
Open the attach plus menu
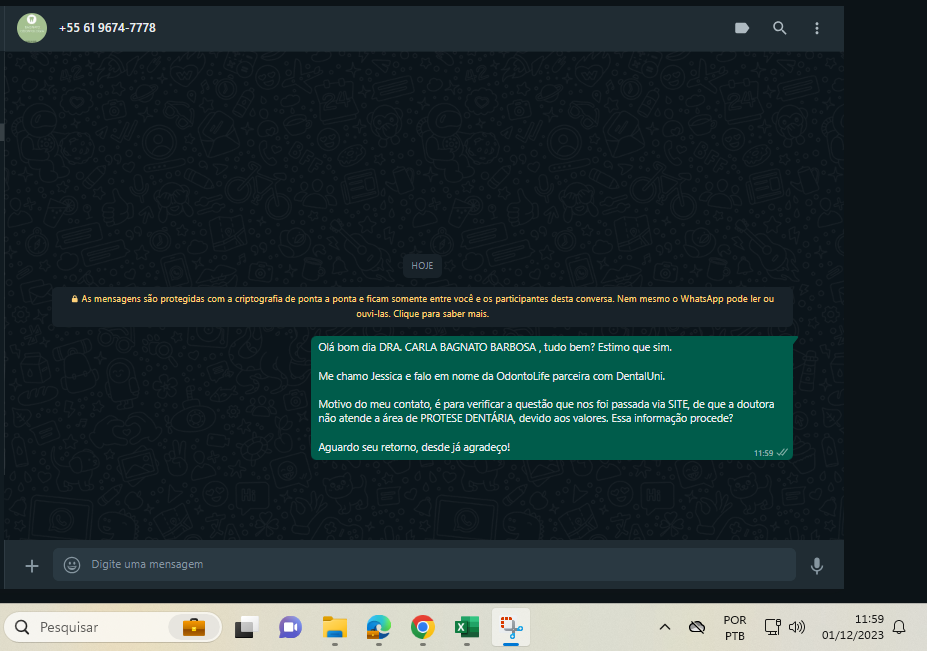[x=32, y=566]
